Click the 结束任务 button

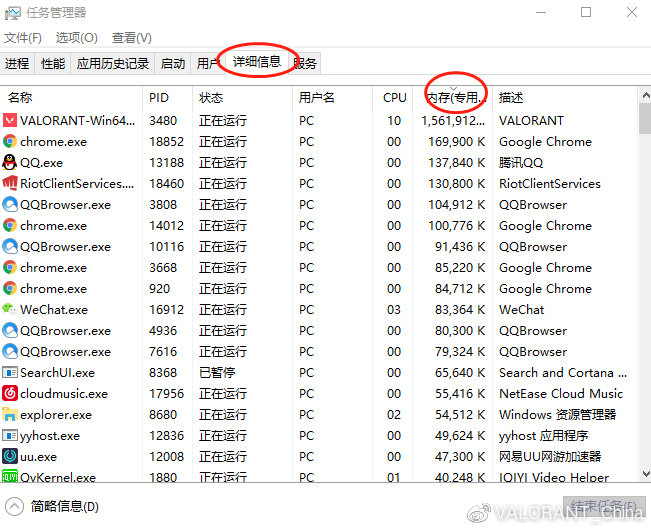pyautogui.click(x=604, y=507)
